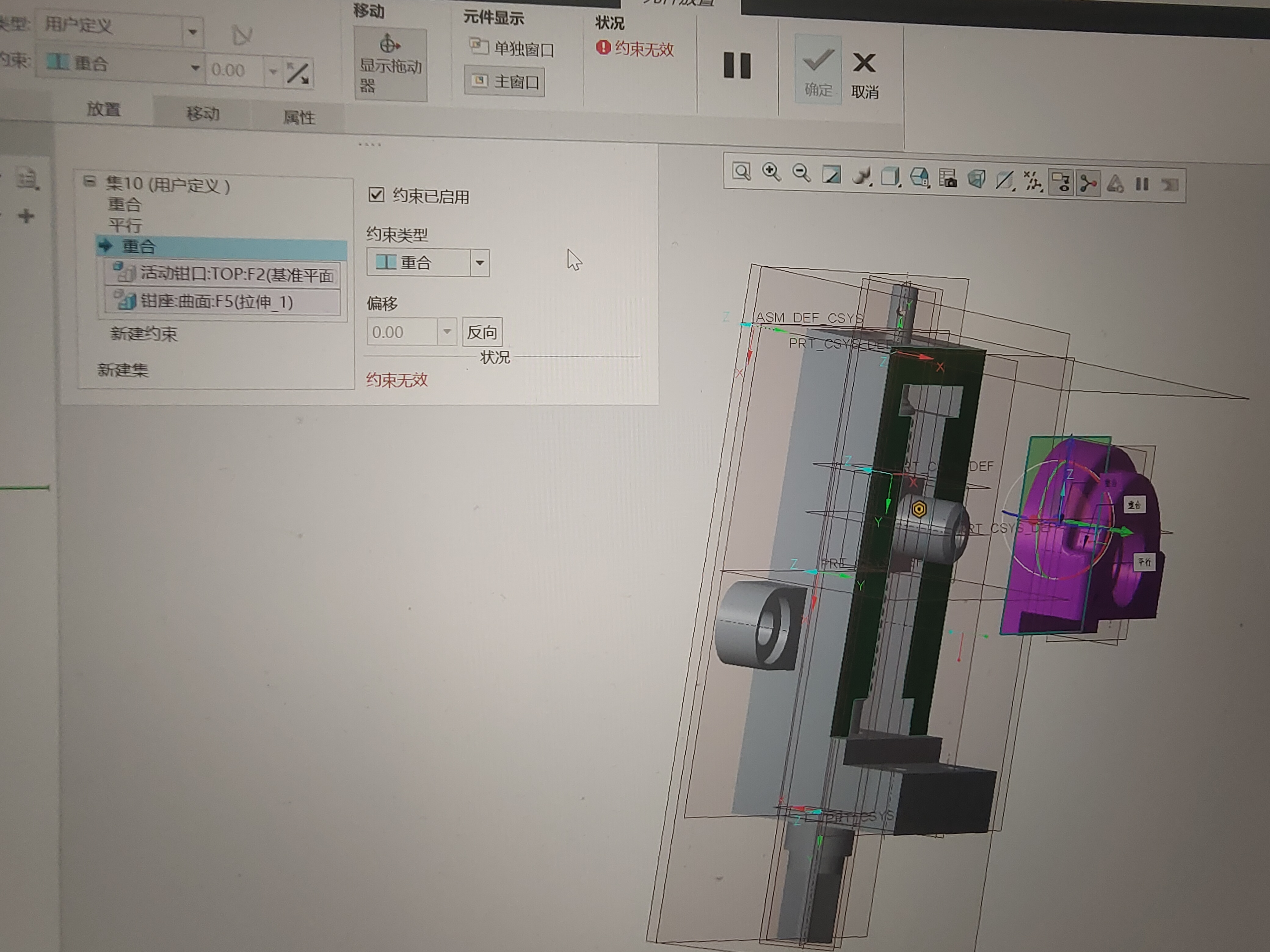
Task: Click the Zoom Out magnifier icon
Action: point(801,173)
